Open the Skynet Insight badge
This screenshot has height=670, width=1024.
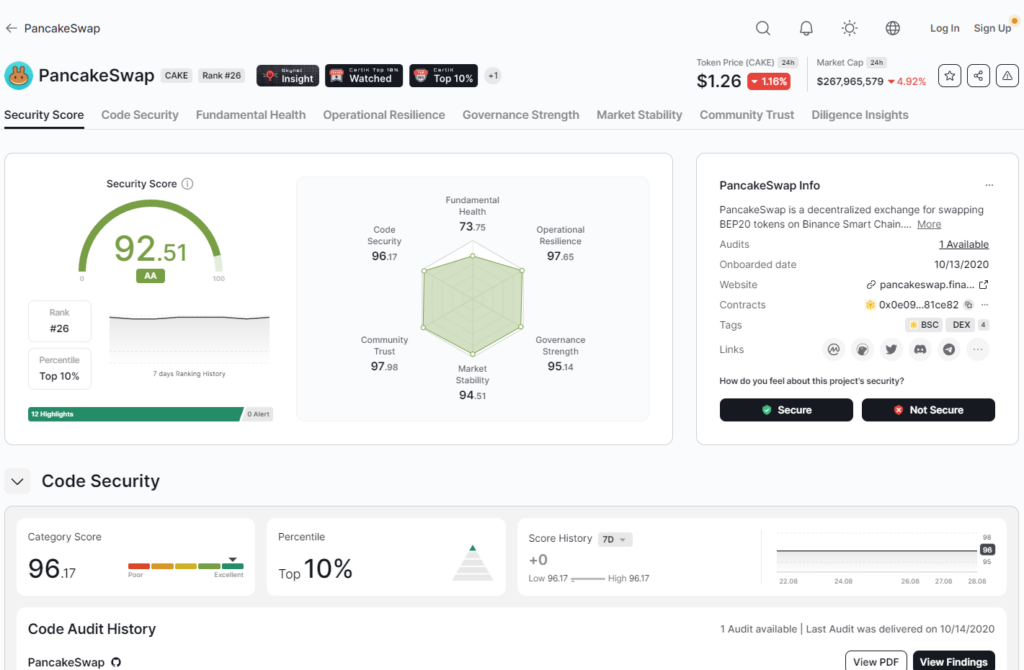click(287, 76)
